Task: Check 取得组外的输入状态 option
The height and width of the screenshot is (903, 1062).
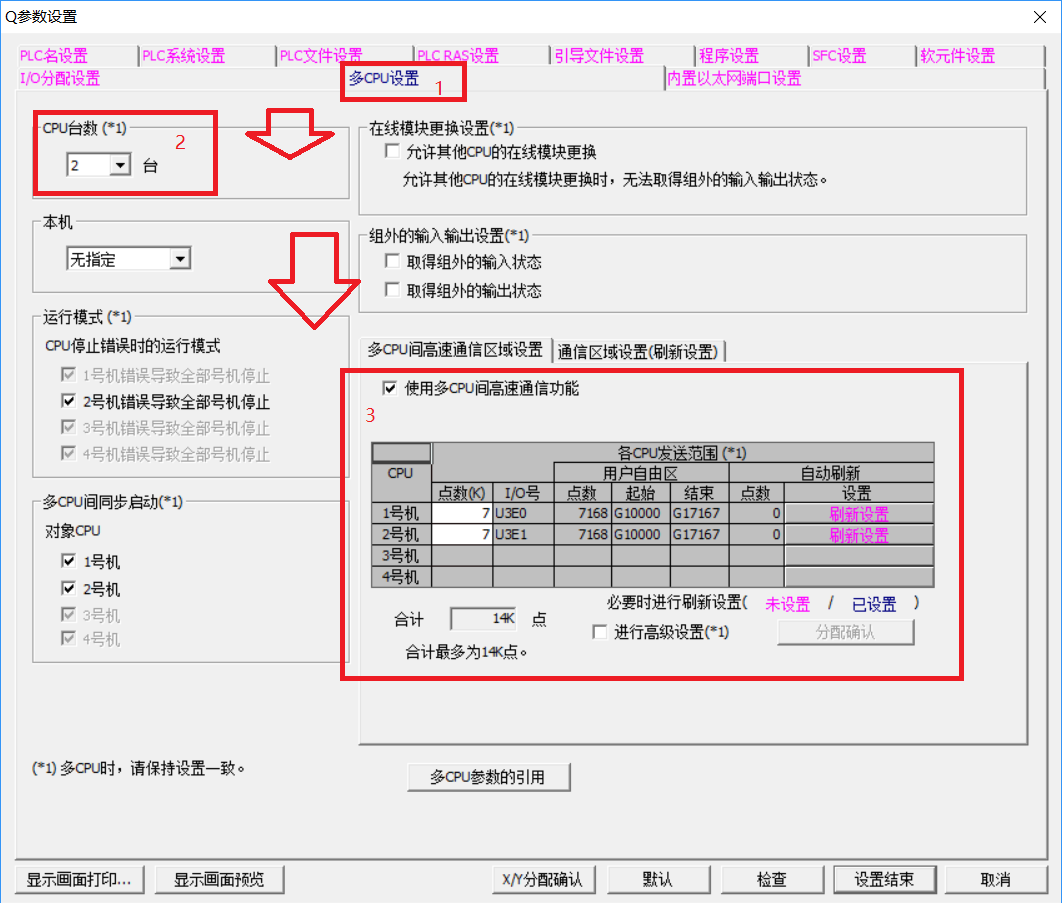Action: click(x=392, y=262)
